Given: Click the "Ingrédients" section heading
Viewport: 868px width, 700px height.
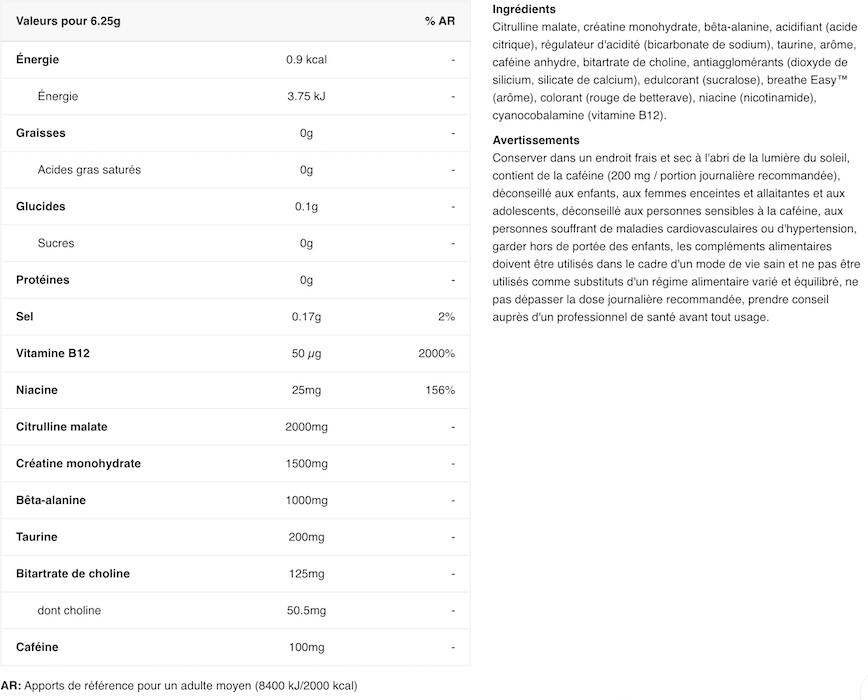Looking at the screenshot, I should point(524,9).
